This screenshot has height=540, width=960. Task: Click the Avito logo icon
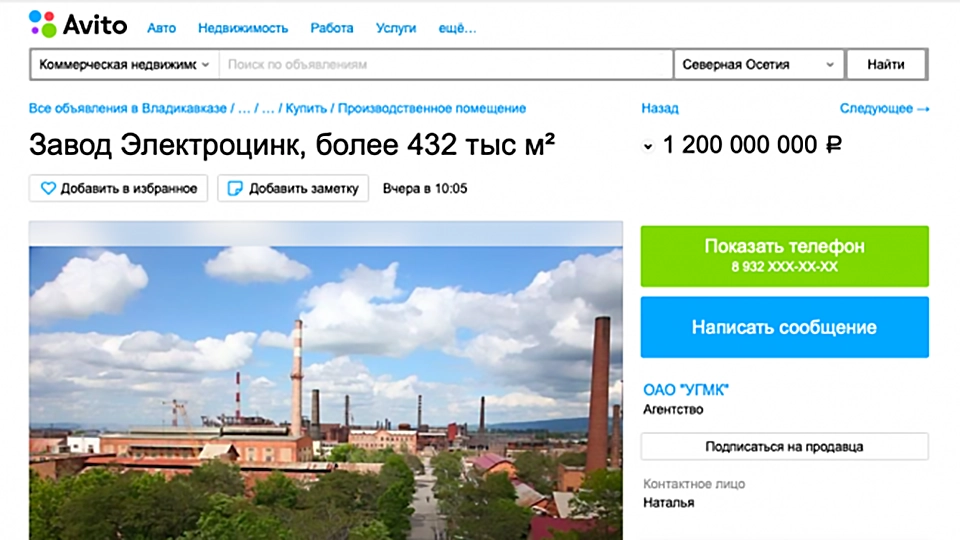coord(42,25)
